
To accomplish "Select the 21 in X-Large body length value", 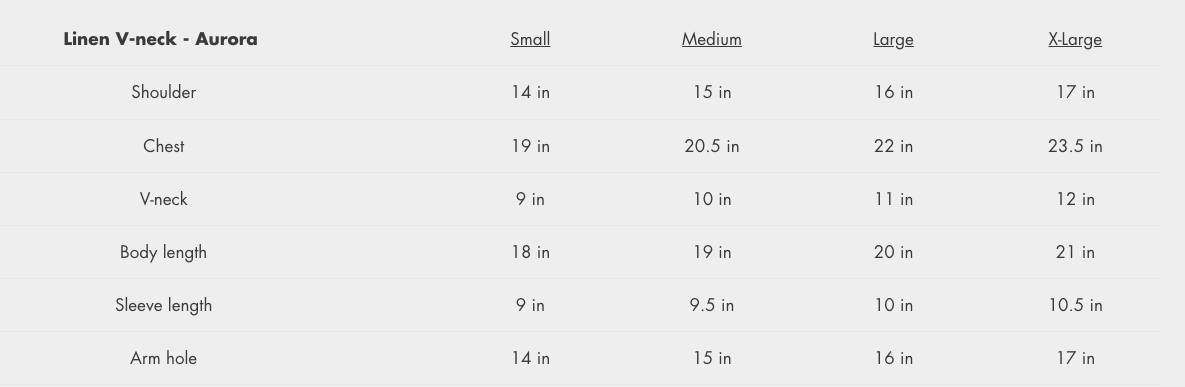I will tap(1075, 252).
